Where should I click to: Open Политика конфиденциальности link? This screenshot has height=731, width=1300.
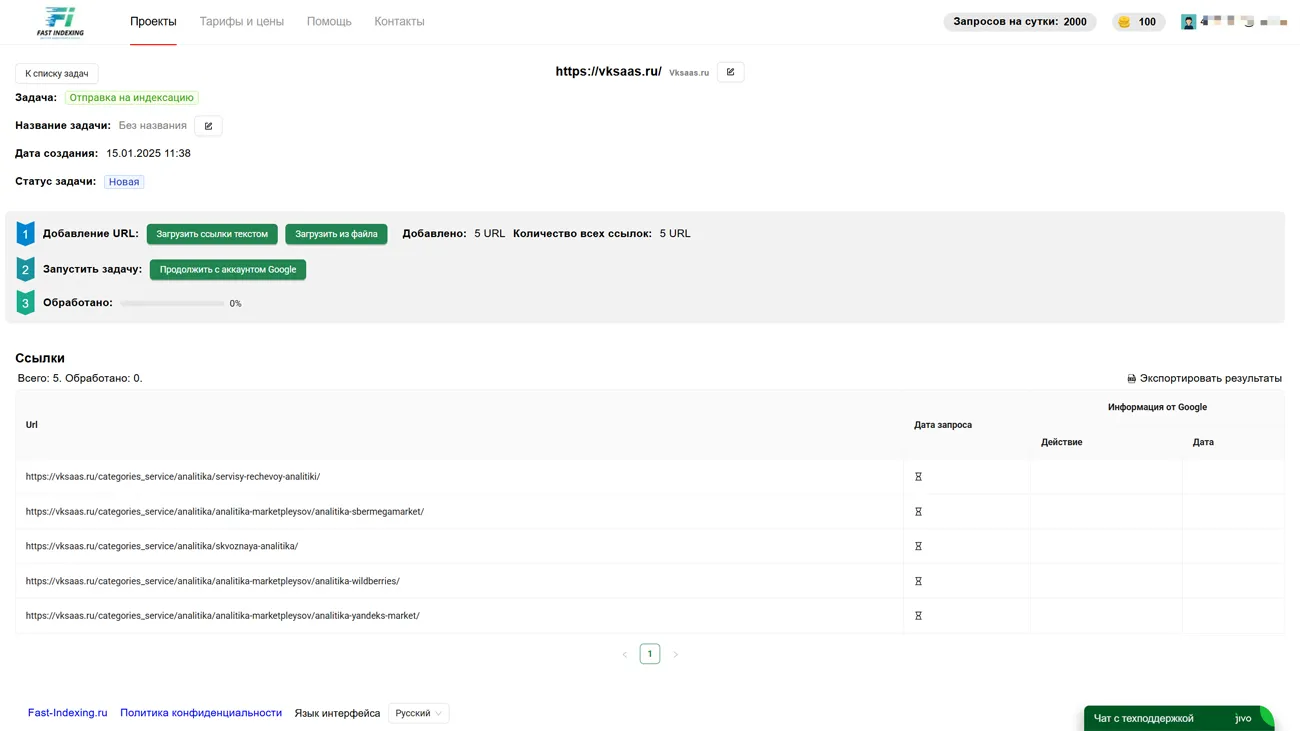coord(201,713)
